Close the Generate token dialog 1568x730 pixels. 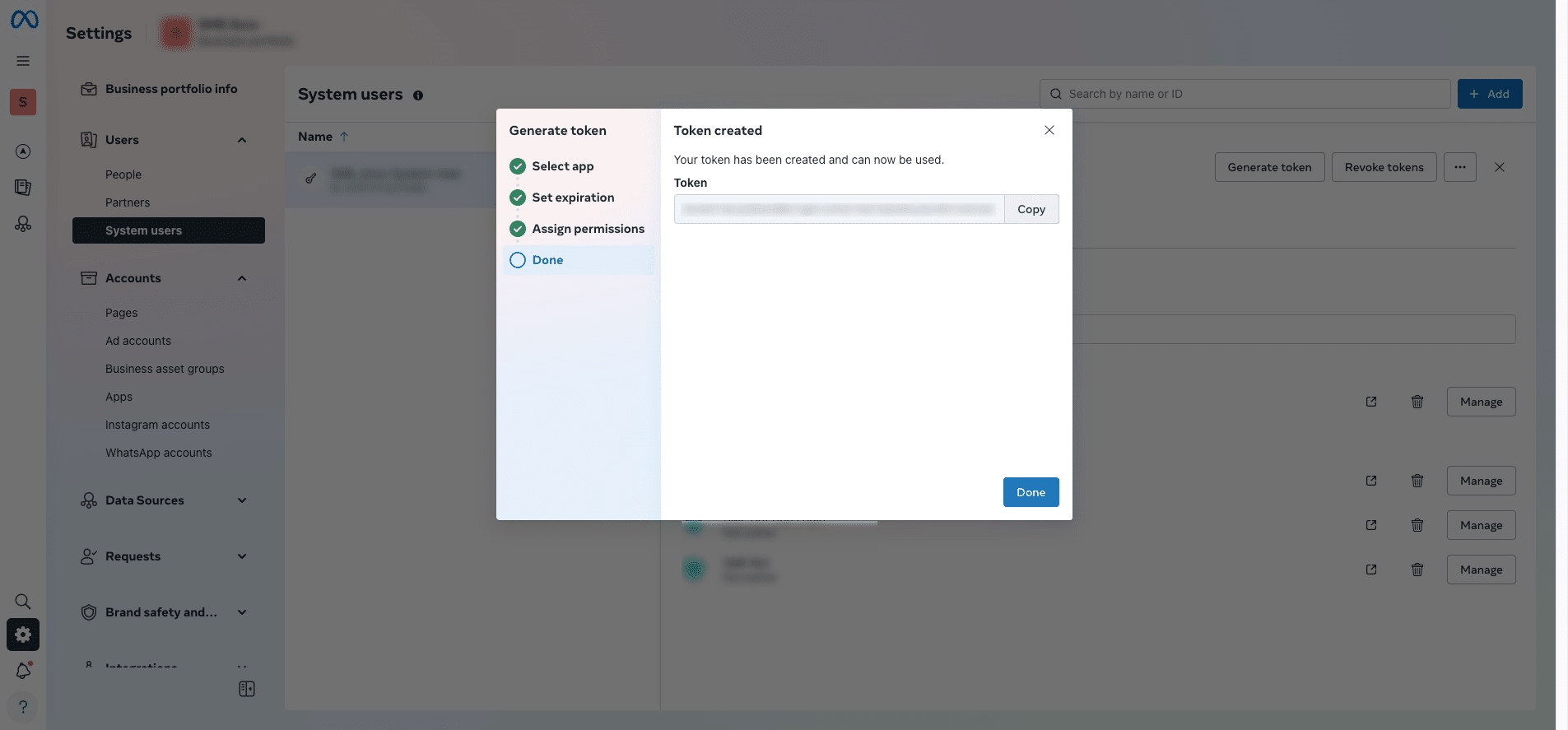tap(1049, 130)
